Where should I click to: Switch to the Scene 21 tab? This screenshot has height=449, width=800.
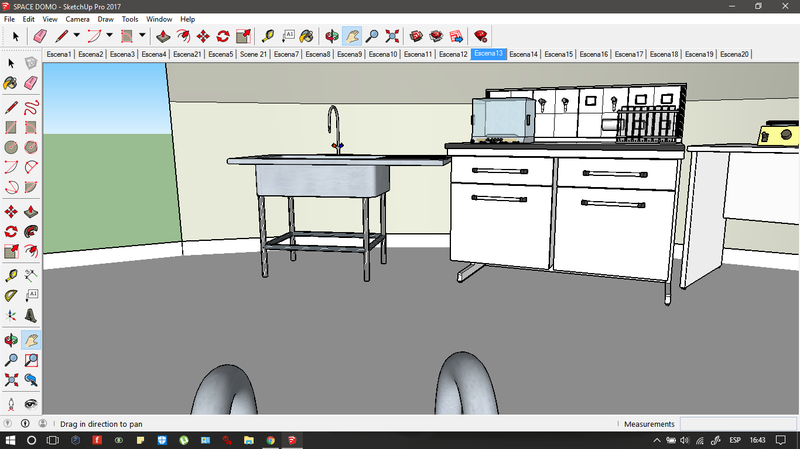pos(253,54)
